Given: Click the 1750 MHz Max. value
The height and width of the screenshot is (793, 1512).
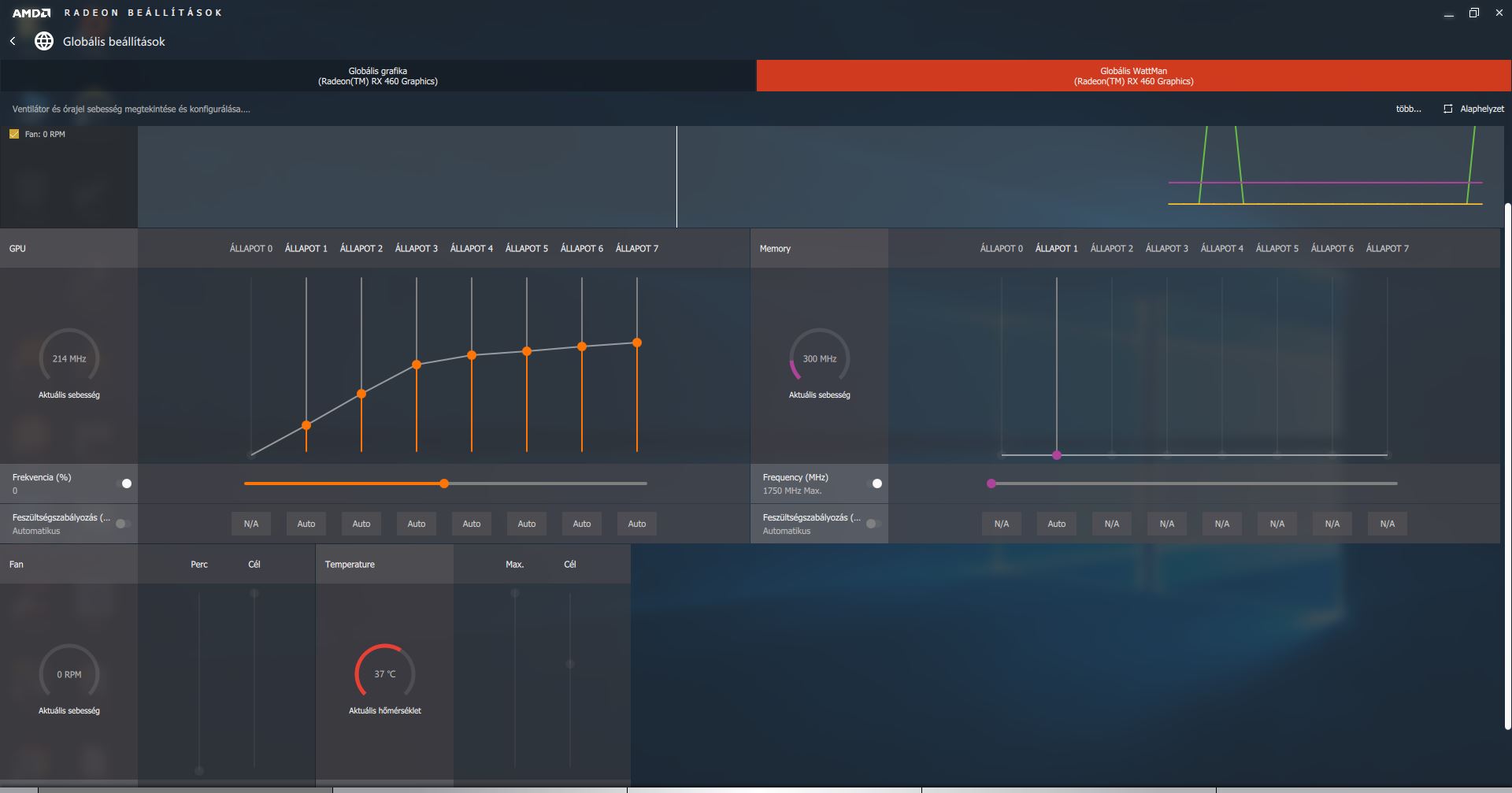Looking at the screenshot, I should coord(792,491).
